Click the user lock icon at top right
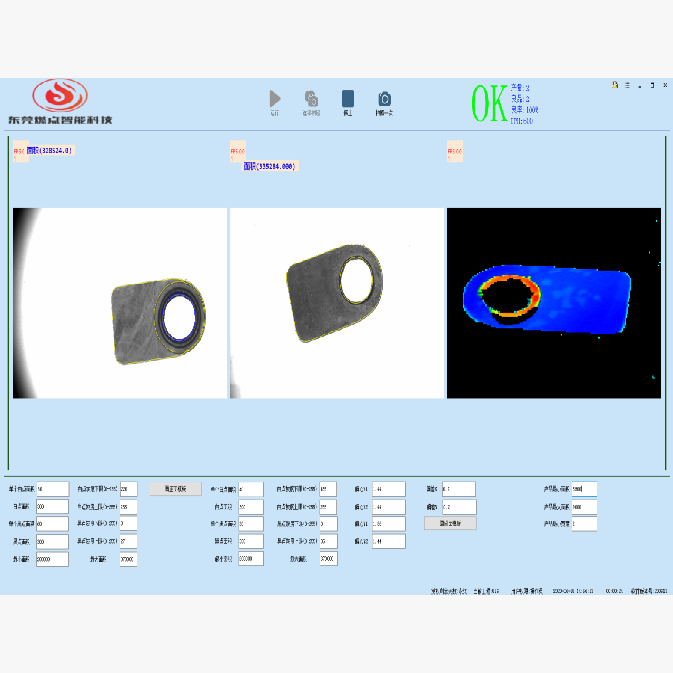The height and width of the screenshot is (673, 673). tap(615, 85)
